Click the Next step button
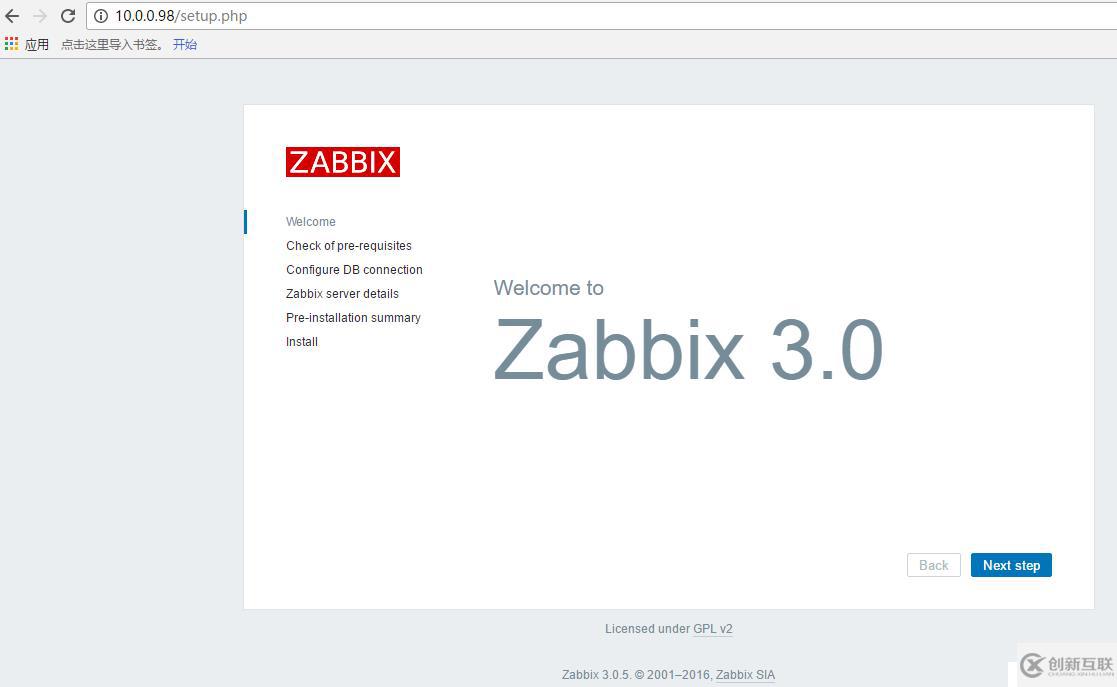 click(1011, 565)
